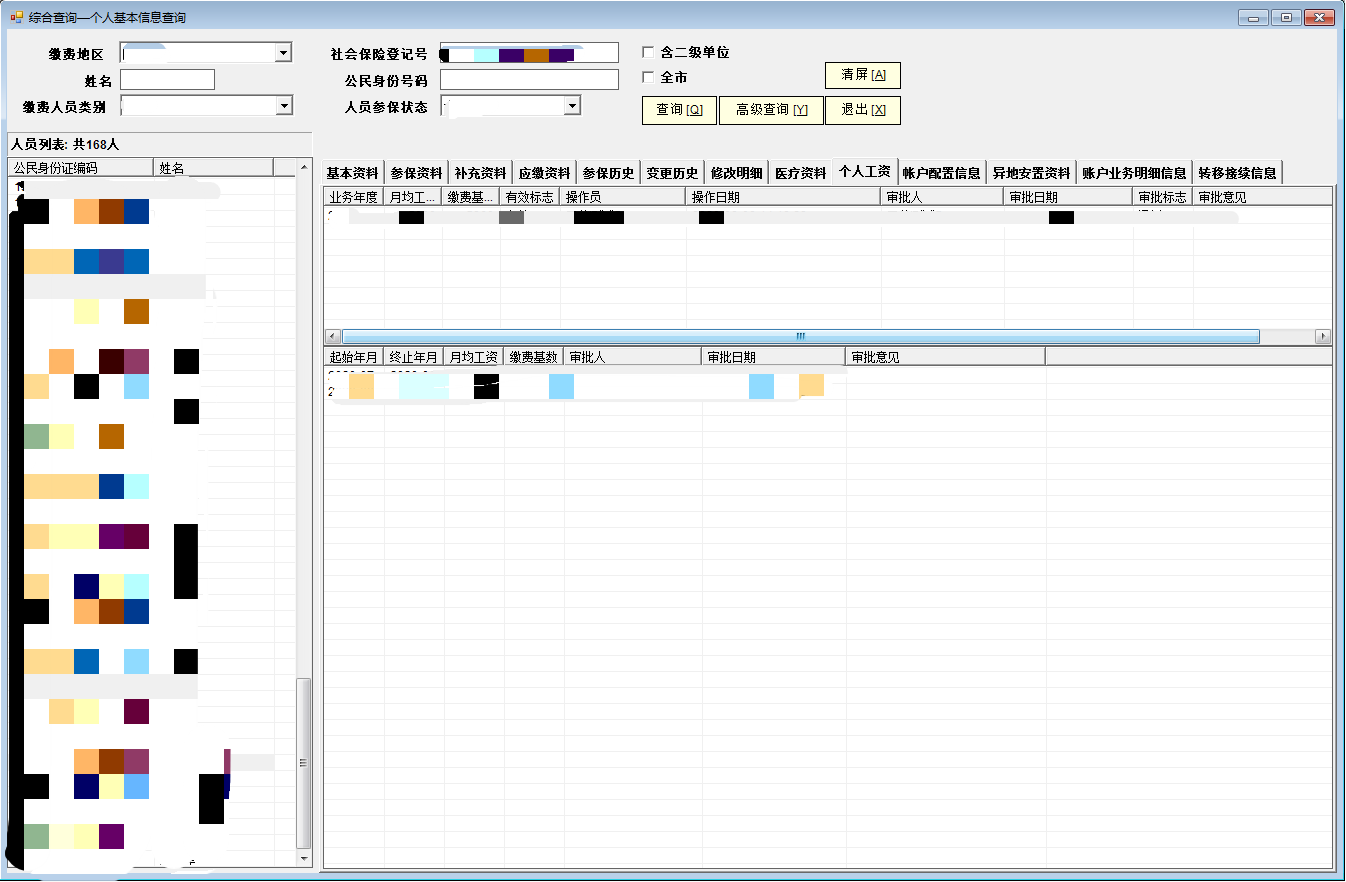The image size is (1346, 882).
Task: Click the horizontal scrollbar right arrow
Action: [1323, 337]
